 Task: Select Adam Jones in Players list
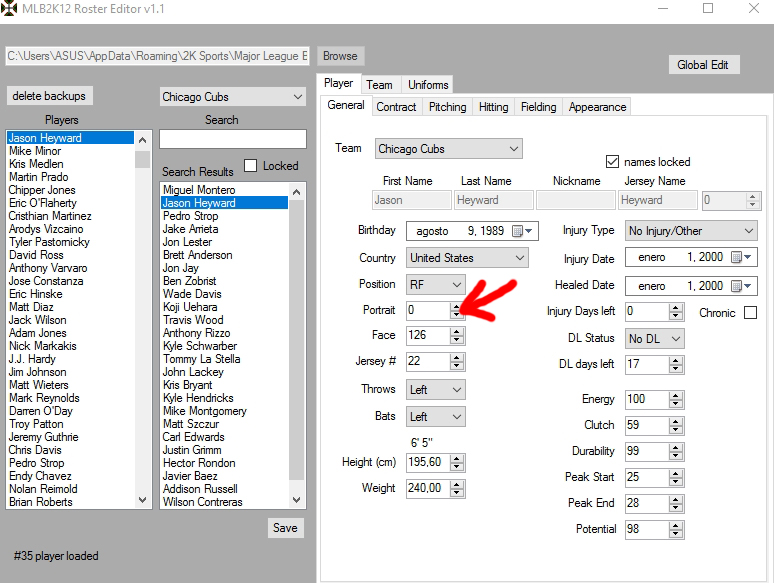[x=38, y=333]
